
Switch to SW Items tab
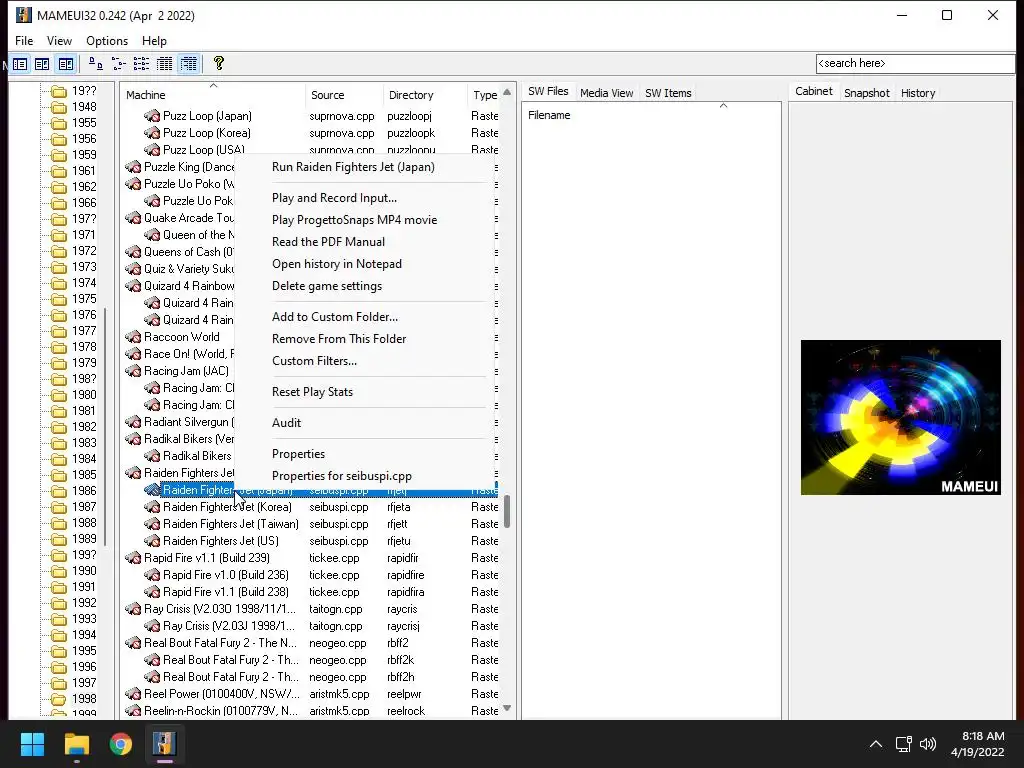(668, 93)
